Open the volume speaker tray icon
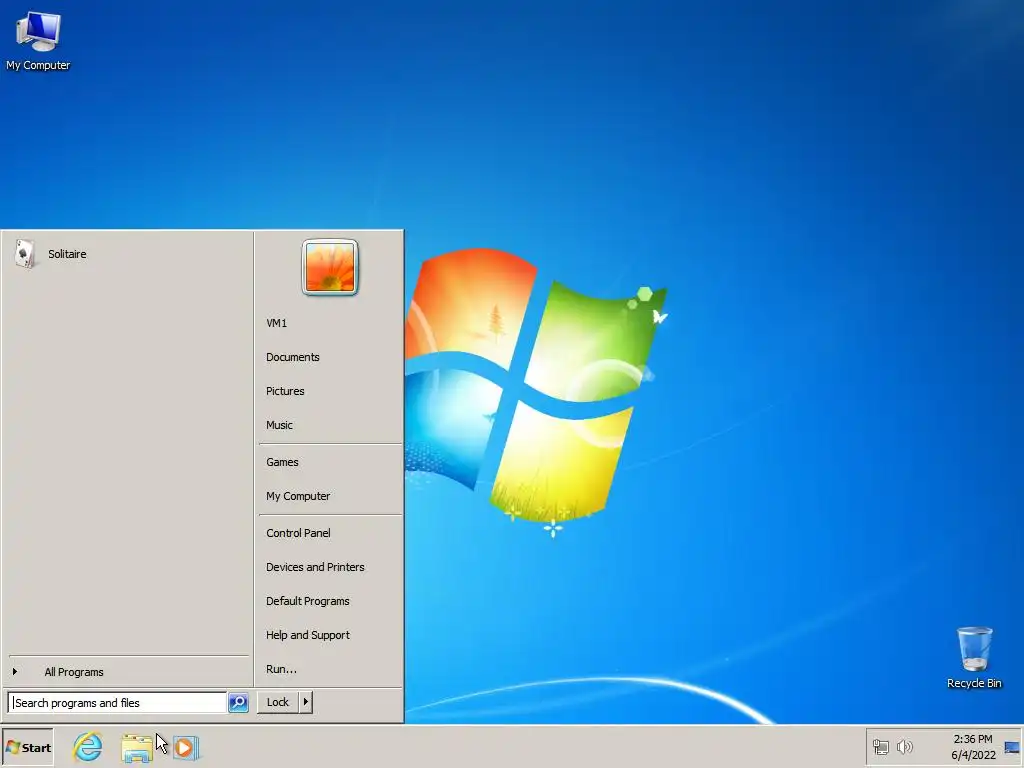Screen dimensions: 1024x768 tap(904, 747)
